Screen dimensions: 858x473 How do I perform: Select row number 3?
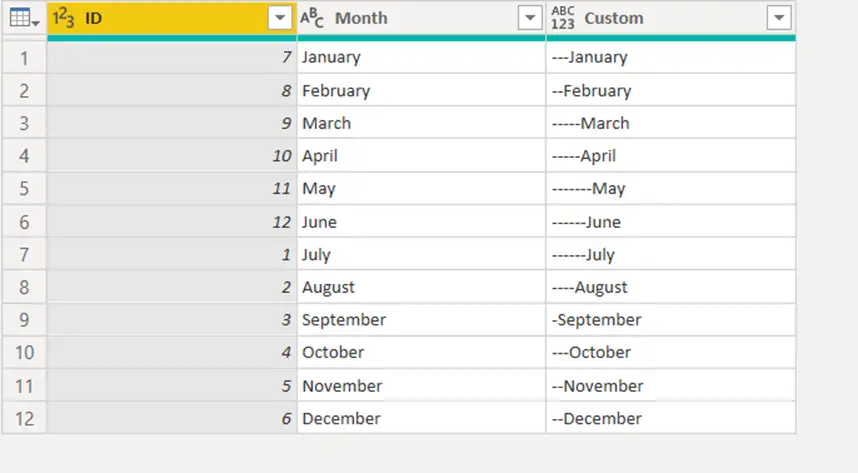[x=24, y=123]
